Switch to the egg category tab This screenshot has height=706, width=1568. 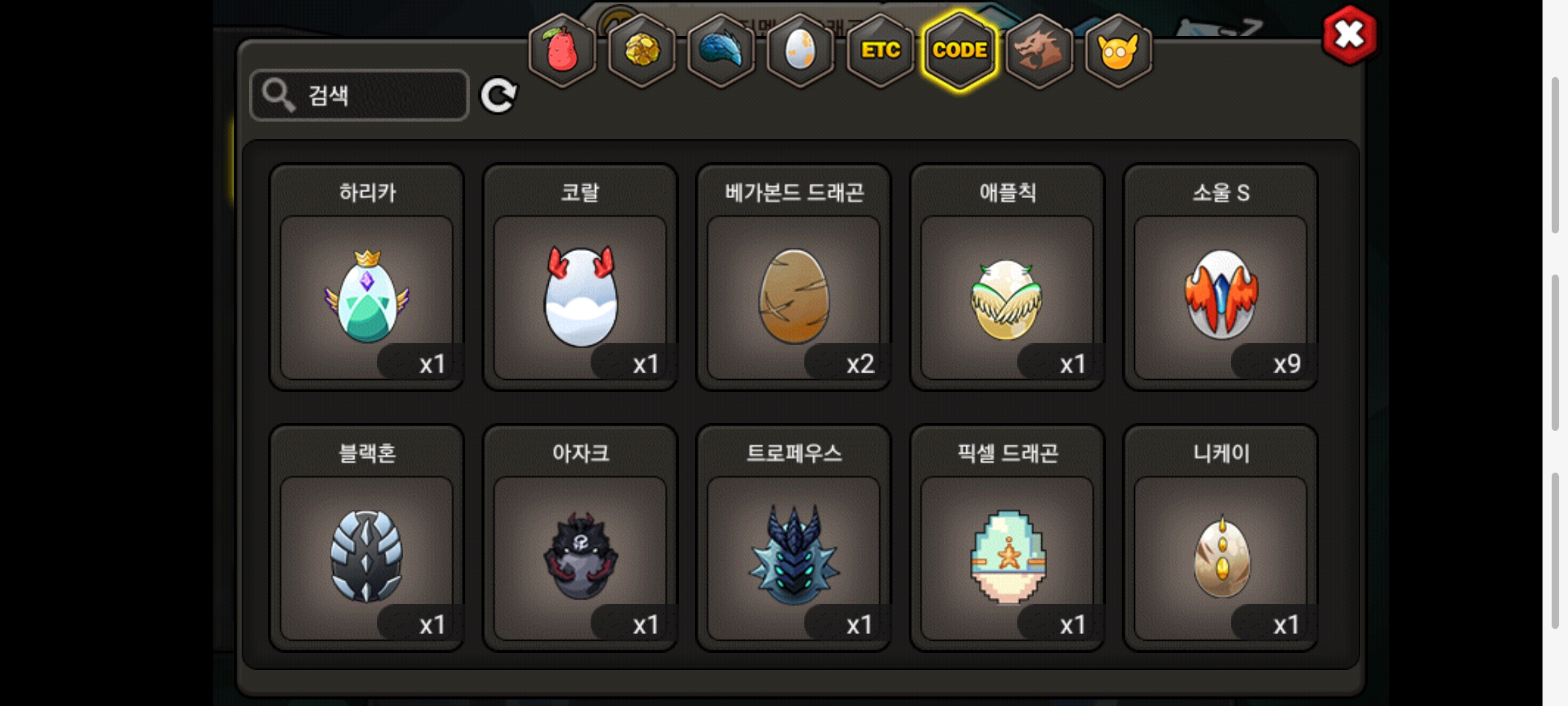(x=800, y=51)
